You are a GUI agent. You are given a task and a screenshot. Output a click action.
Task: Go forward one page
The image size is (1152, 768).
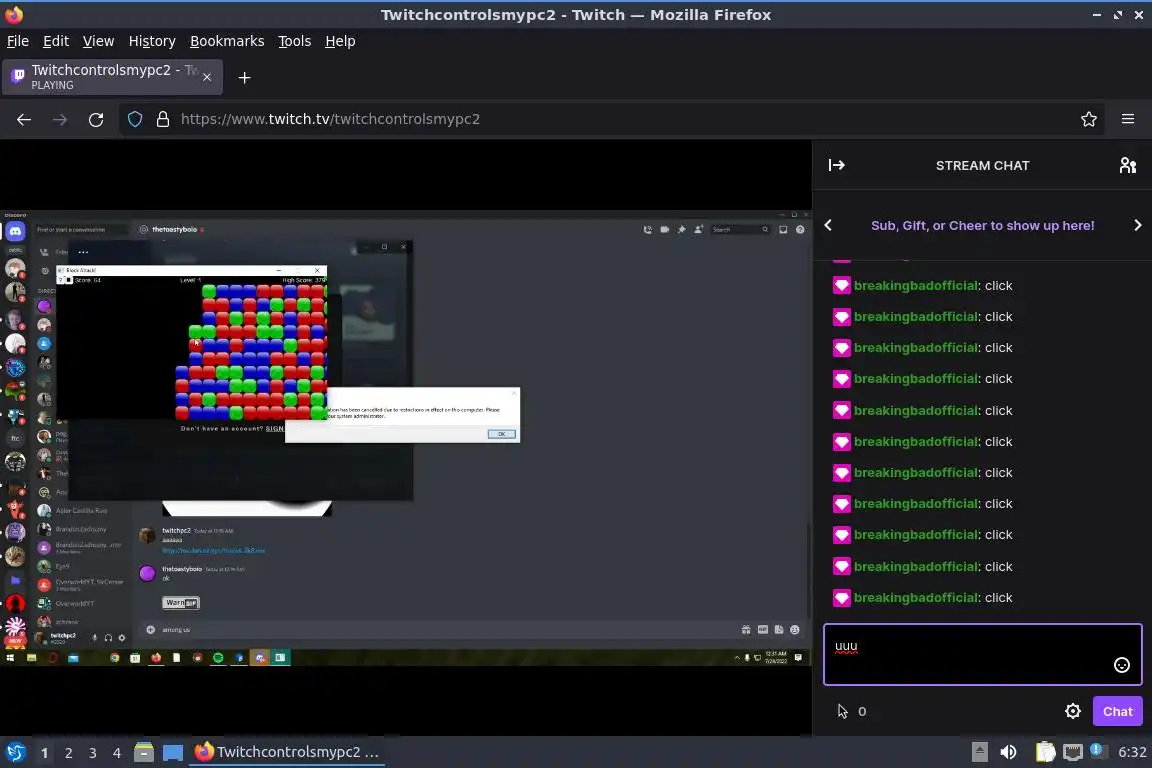tap(60, 119)
